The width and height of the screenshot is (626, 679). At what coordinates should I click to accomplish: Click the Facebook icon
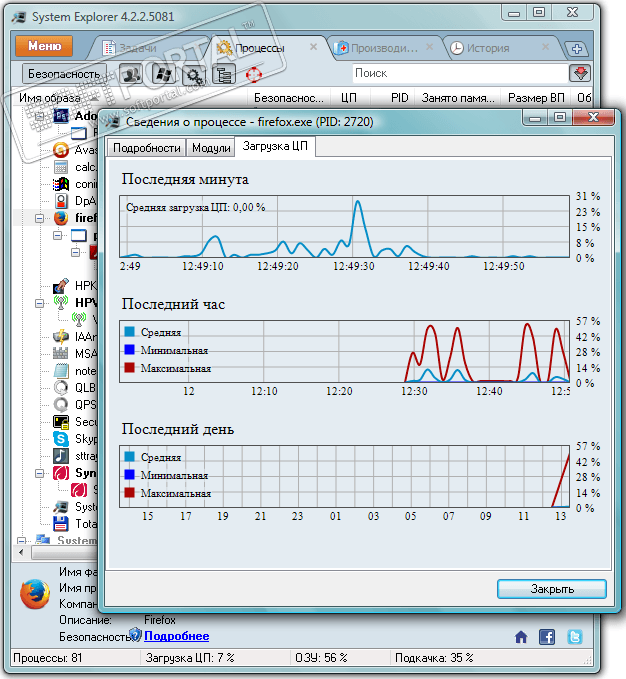point(547,637)
